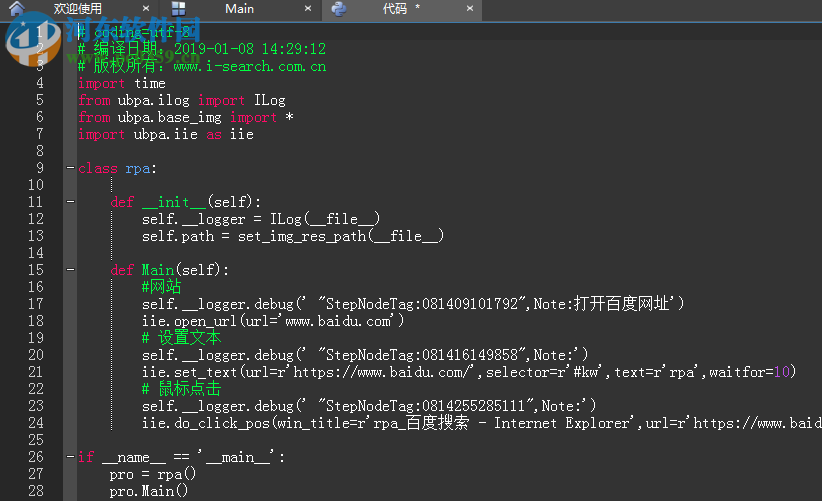Close the 欢迎使用 tab
The width and height of the screenshot is (822, 501).
pos(146,8)
